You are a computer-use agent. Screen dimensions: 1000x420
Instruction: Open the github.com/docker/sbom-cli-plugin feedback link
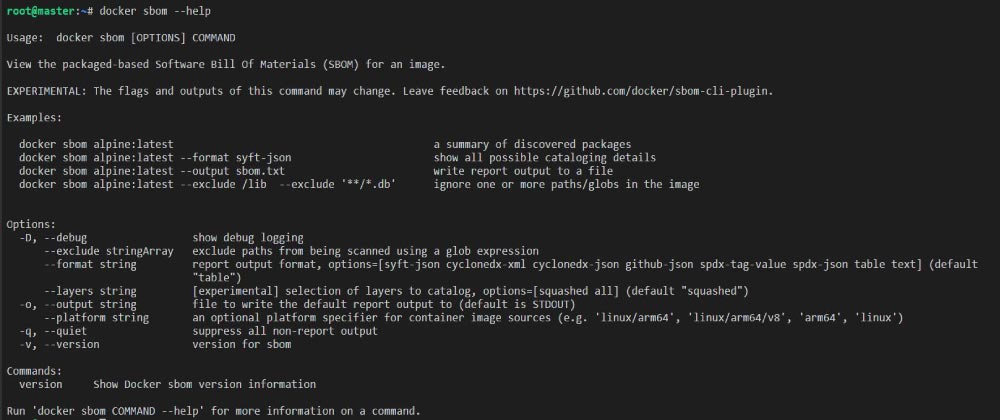(644, 91)
